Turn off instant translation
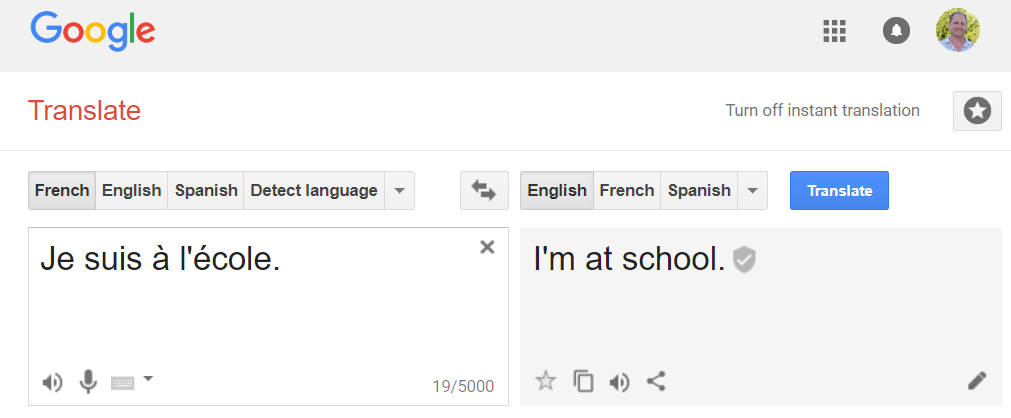 (x=822, y=110)
